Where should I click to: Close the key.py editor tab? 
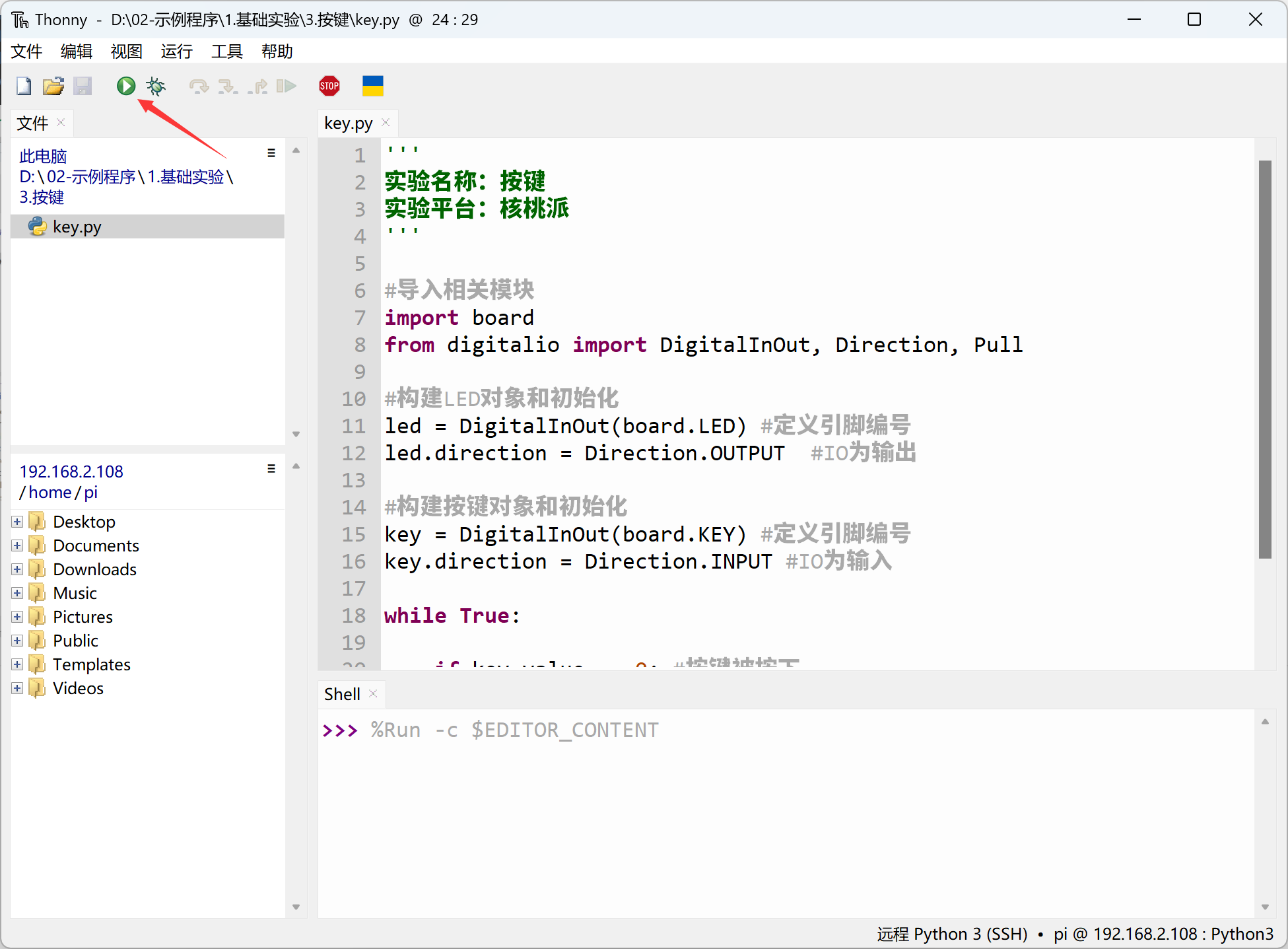[x=386, y=122]
